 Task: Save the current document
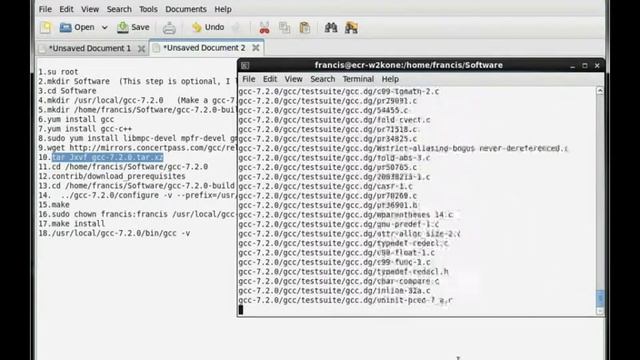(133, 27)
